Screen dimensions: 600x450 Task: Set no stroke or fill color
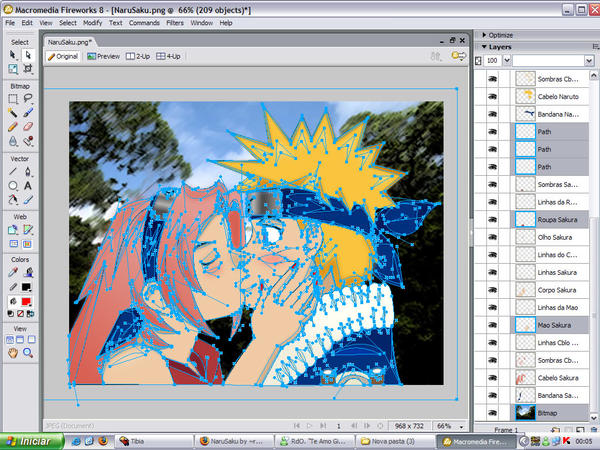point(21,314)
